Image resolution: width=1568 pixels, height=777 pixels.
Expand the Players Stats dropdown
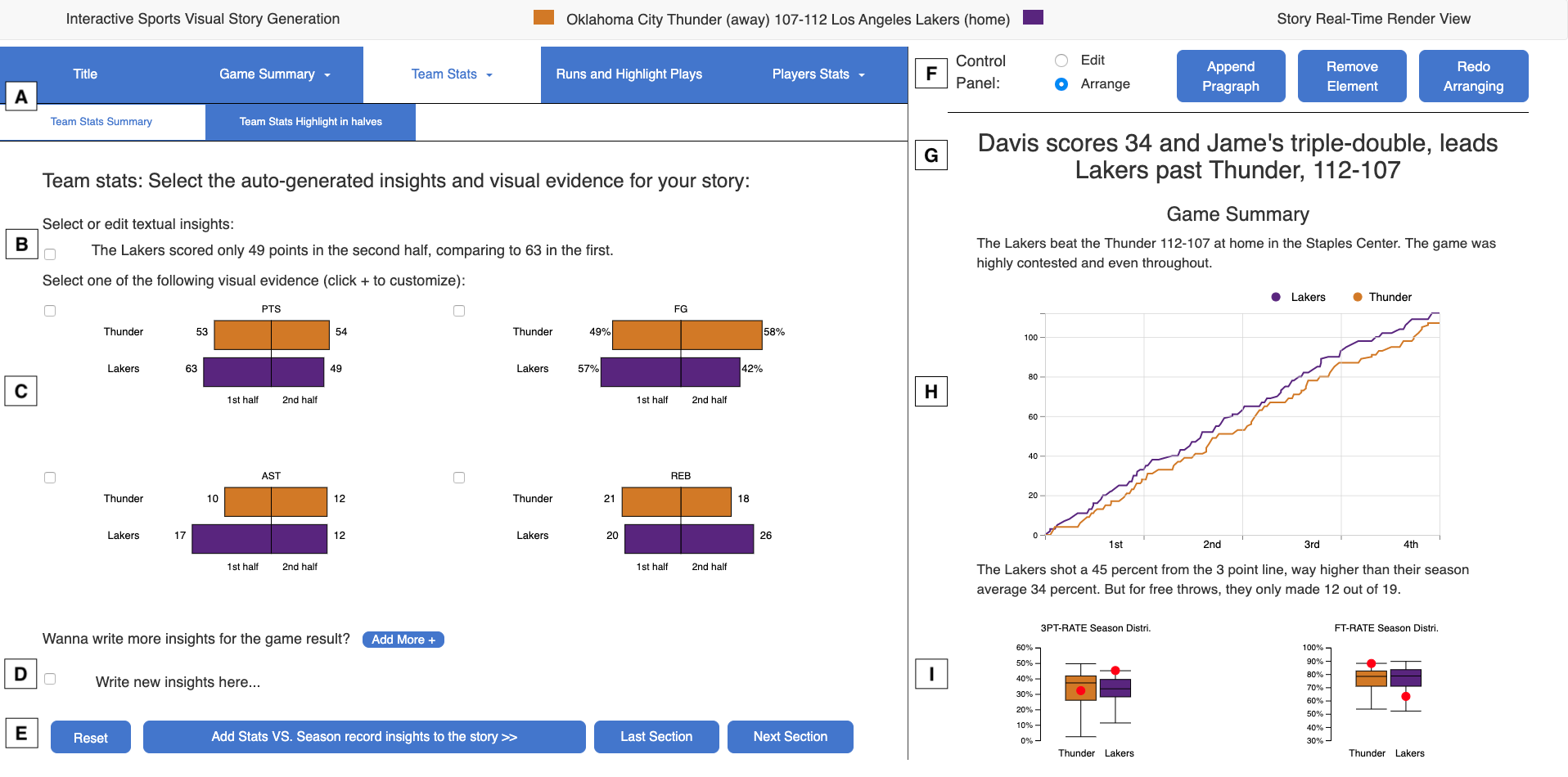pyautogui.click(x=818, y=74)
